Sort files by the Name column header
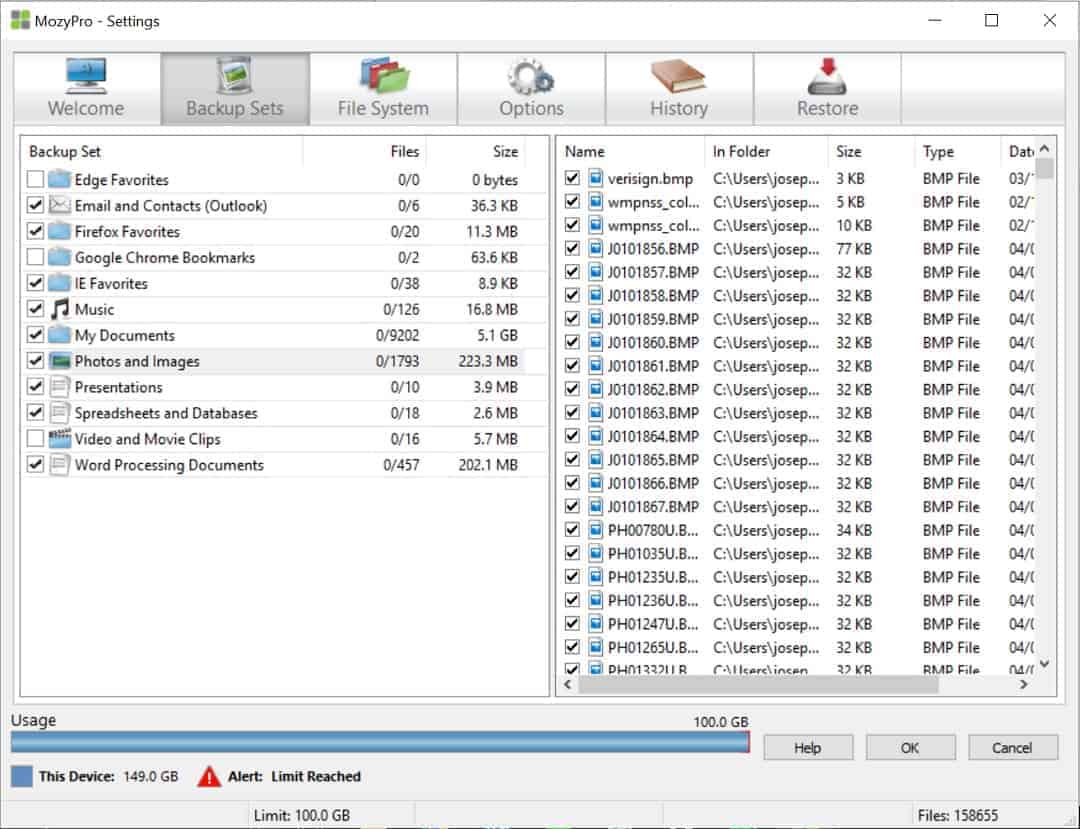 631,151
